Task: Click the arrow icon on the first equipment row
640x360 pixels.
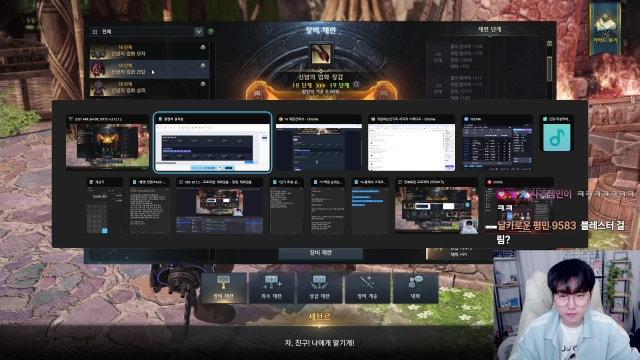Action: (x=203, y=47)
